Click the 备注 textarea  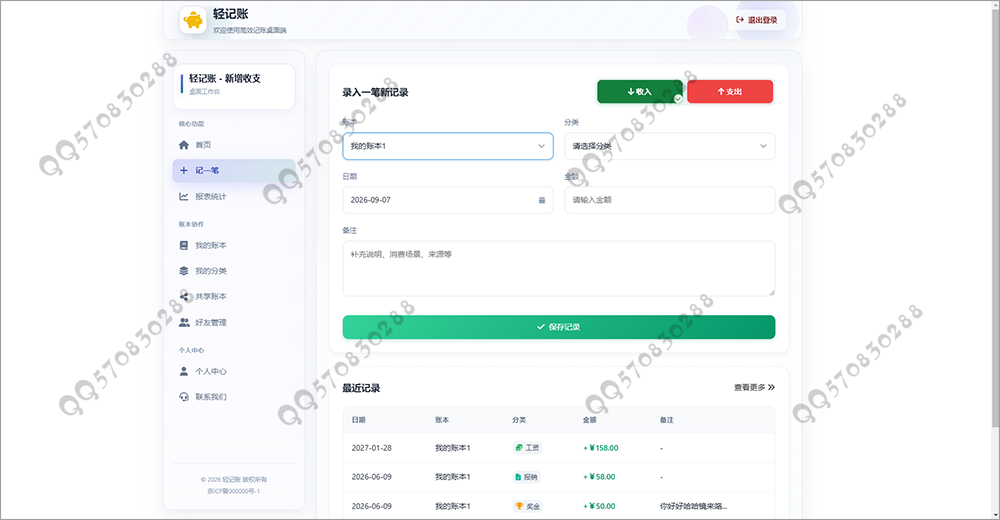pyautogui.click(x=559, y=269)
